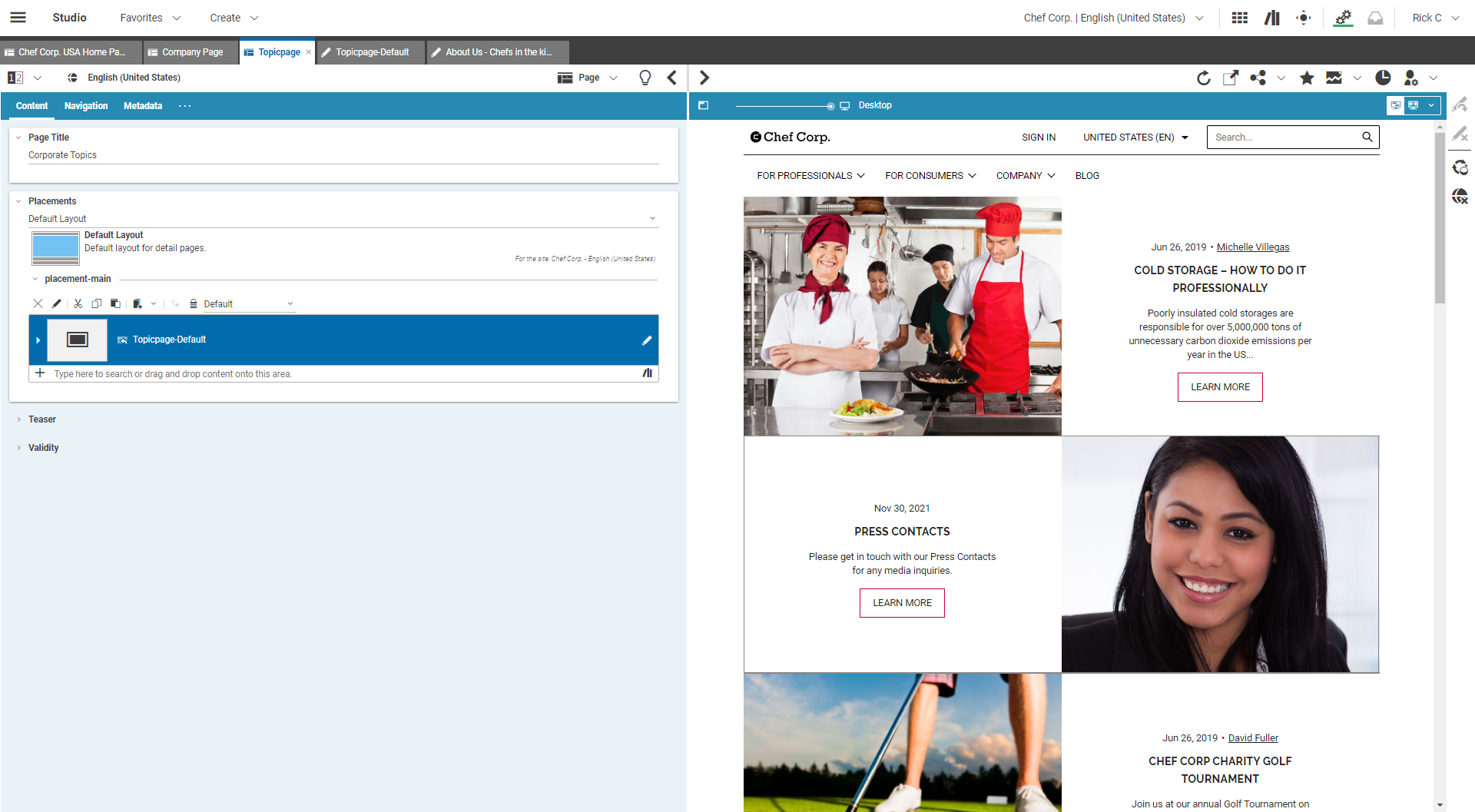This screenshot has width=1475, height=812.
Task: Open the apps grid icon in header
Action: tap(1239, 18)
